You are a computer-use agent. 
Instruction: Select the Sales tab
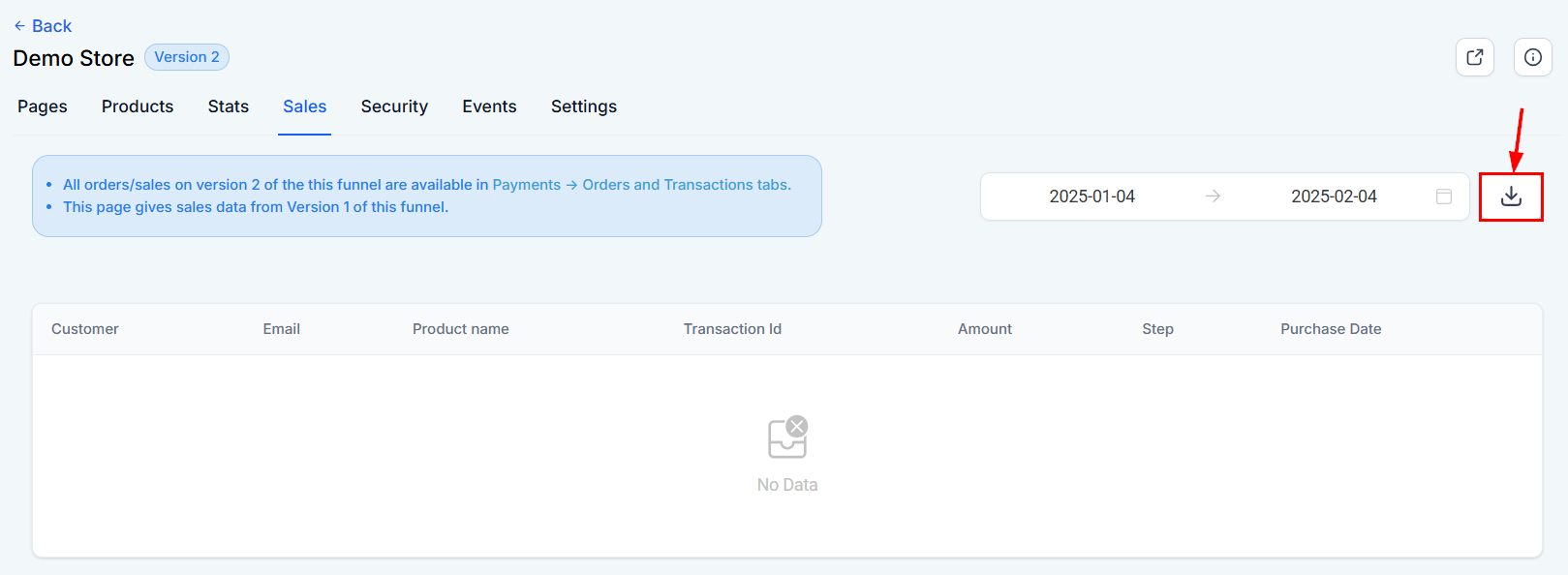pyautogui.click(x=304, y=106)
